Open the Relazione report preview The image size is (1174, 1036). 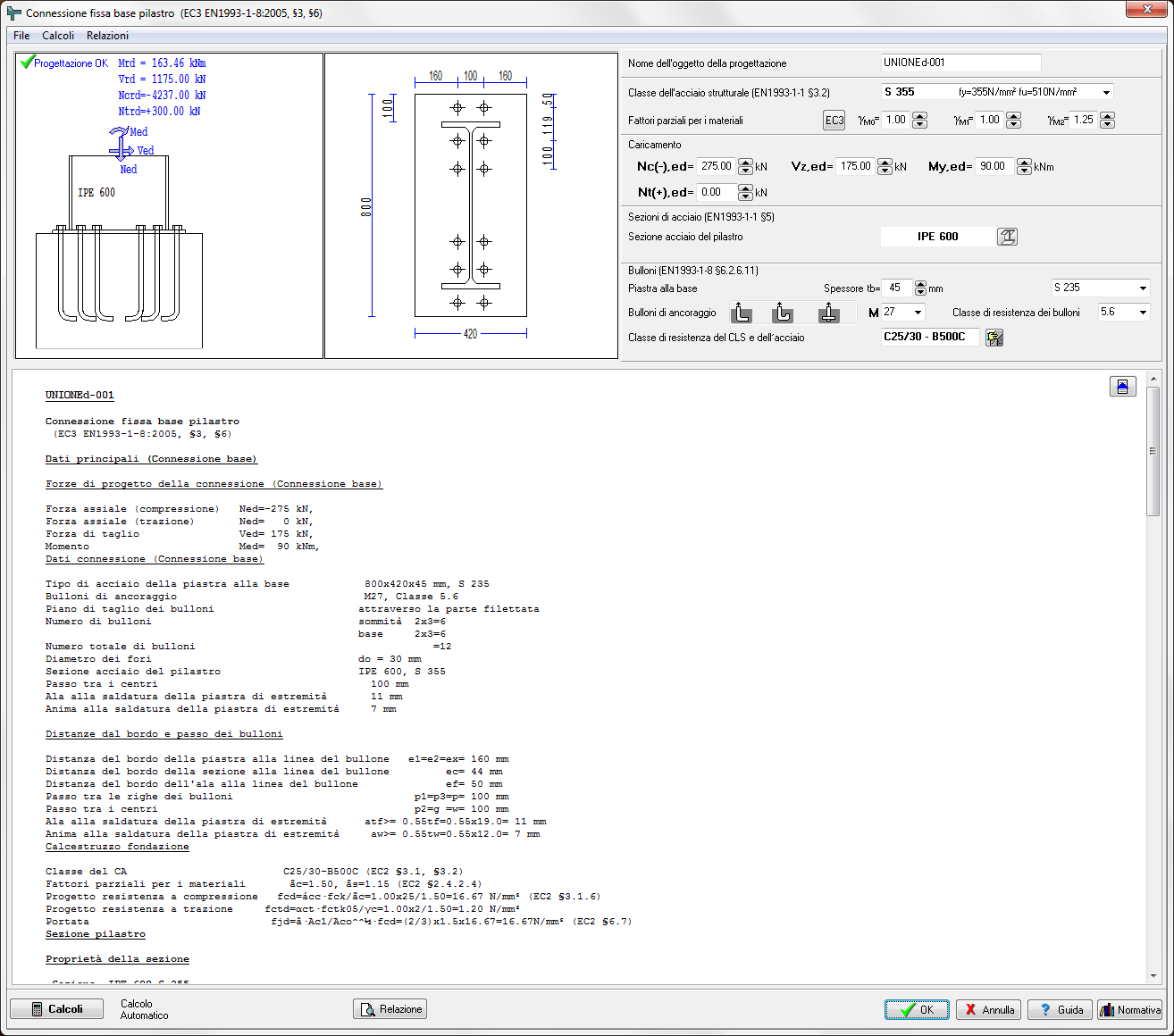pos(390,1009)
